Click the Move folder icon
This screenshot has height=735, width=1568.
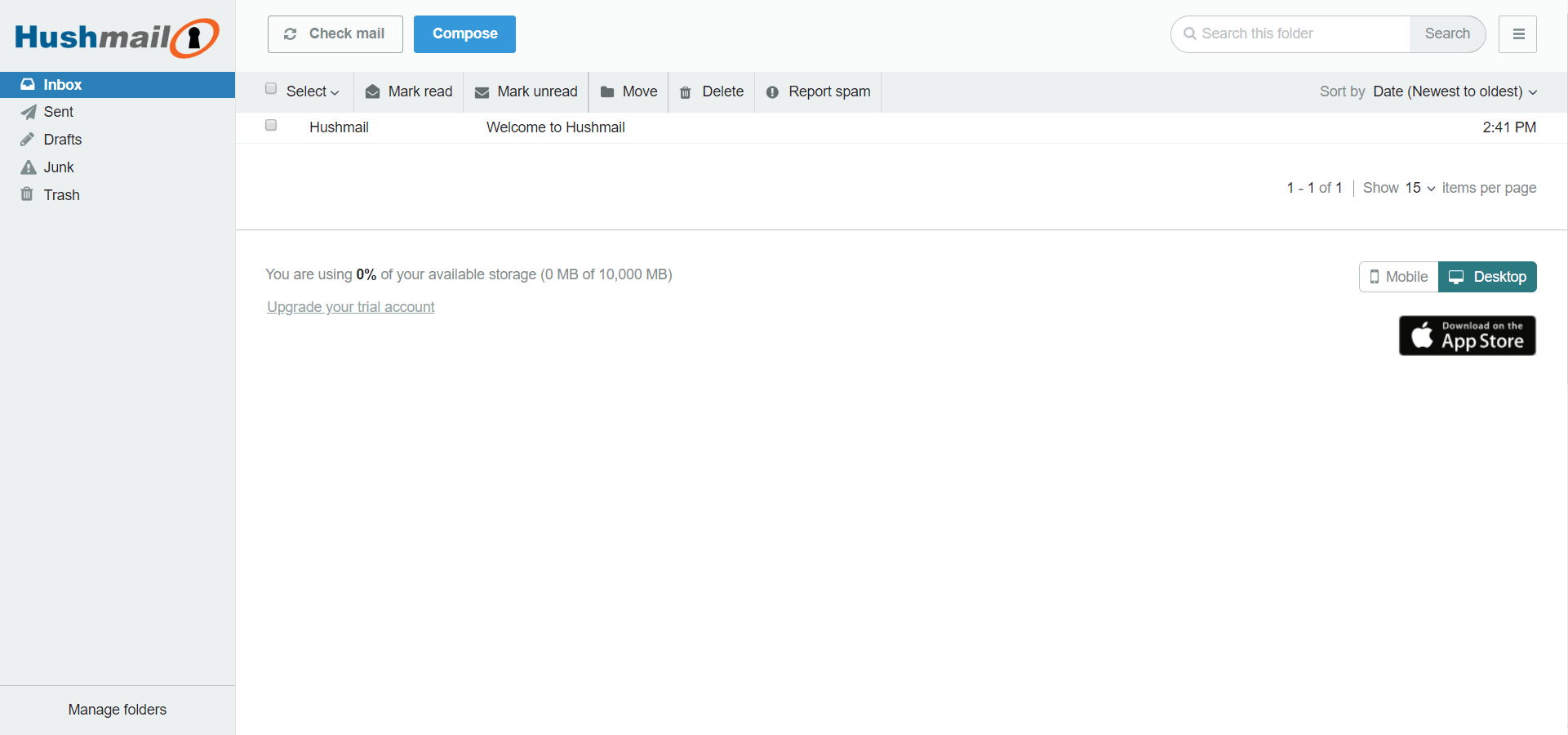[607, 92]
